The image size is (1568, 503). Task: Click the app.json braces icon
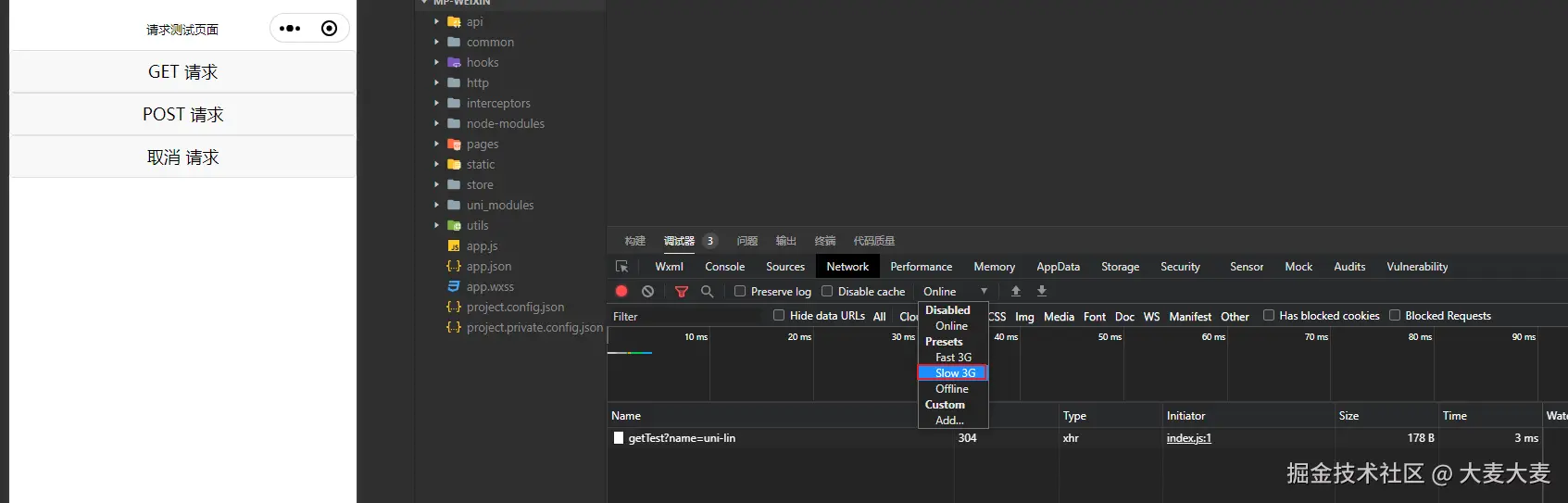[454, 266]
